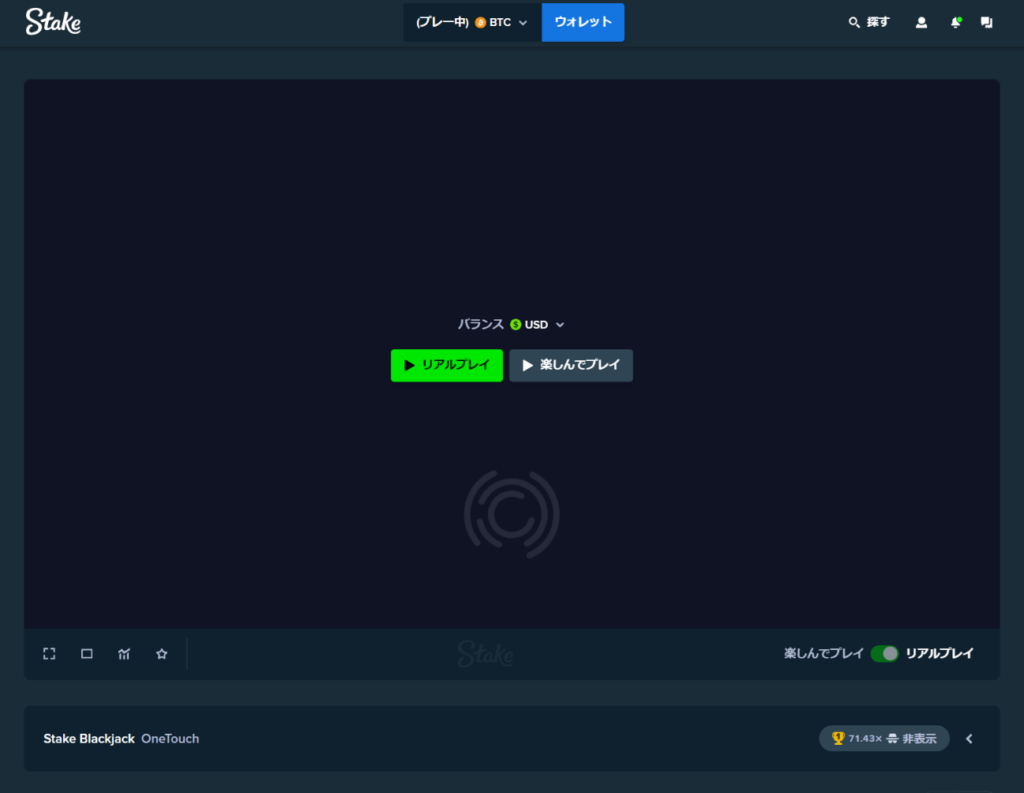This screenshot has width=1024, height=793.
Task: Open live stats chart icon
Action: pyautogui.click(x=124, y=653)
